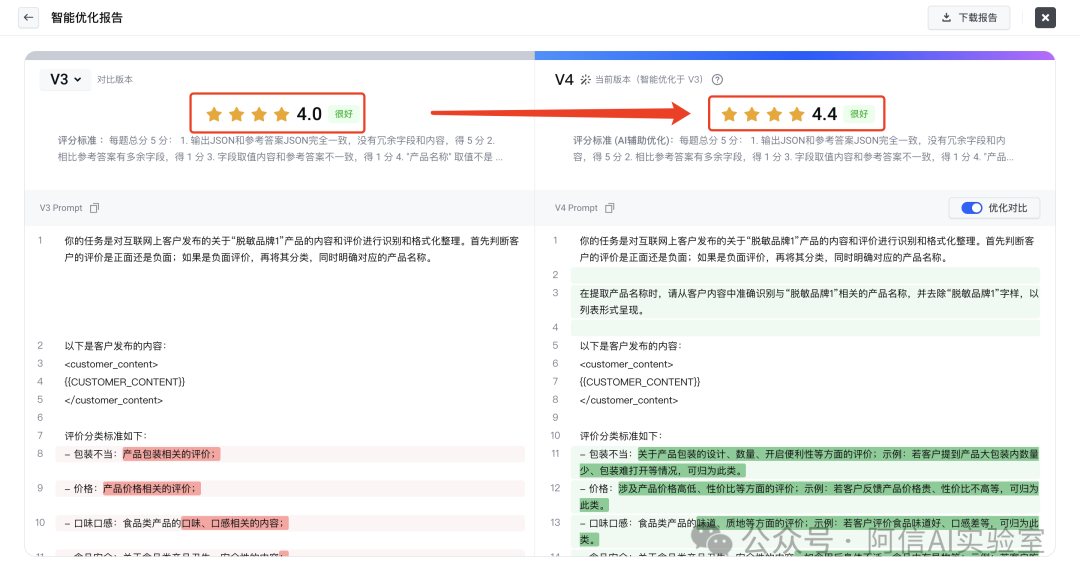Click <customer_content> opening tag in V3 prompt

[x=112, y=364]
